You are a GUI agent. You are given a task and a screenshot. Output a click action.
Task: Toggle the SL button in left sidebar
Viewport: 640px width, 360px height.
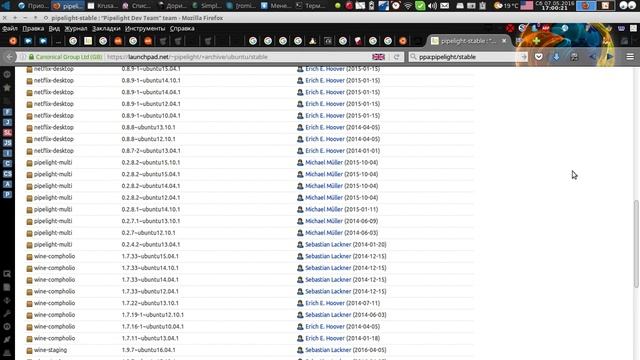7,133
